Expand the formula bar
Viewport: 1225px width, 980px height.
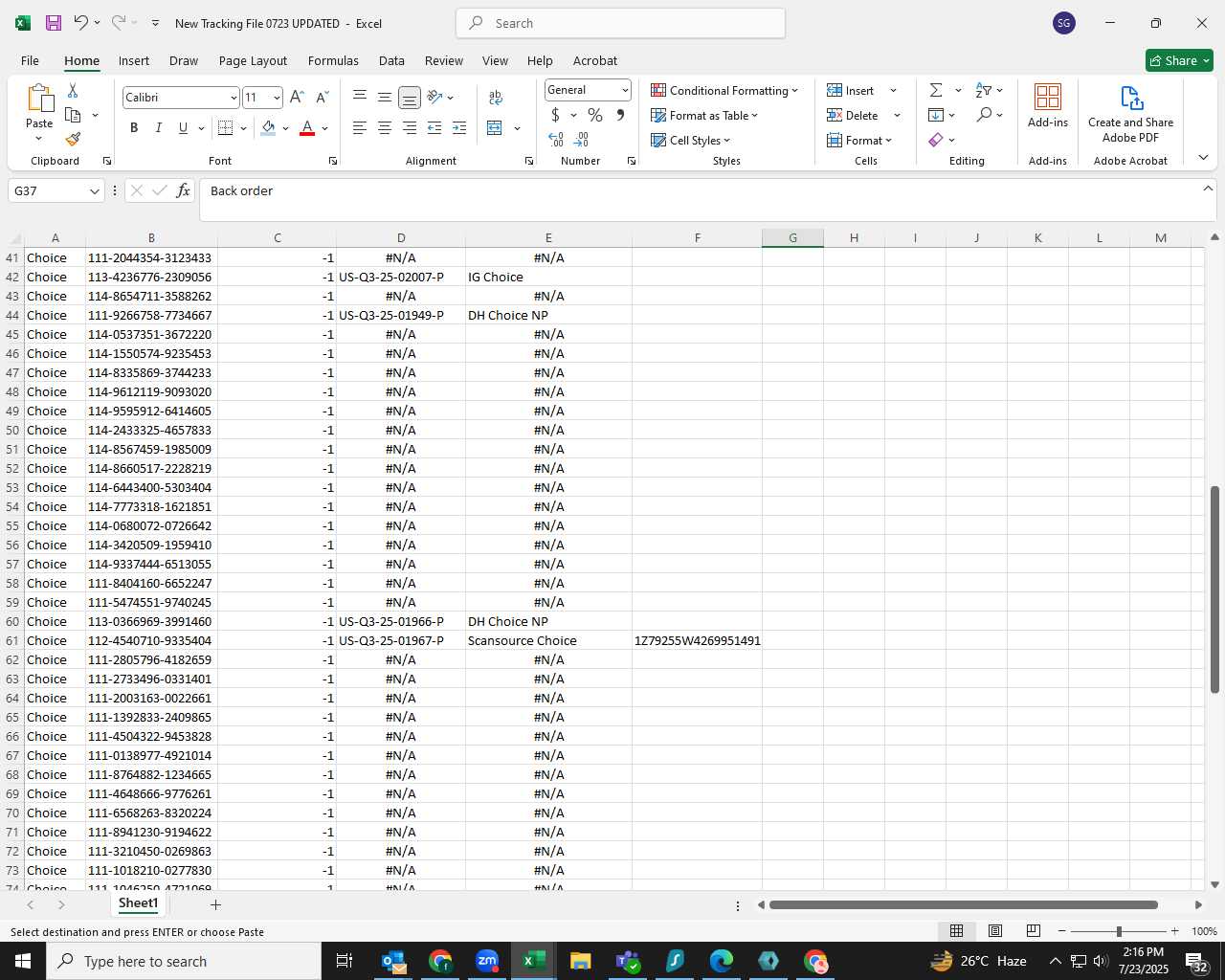(1208, 189)
